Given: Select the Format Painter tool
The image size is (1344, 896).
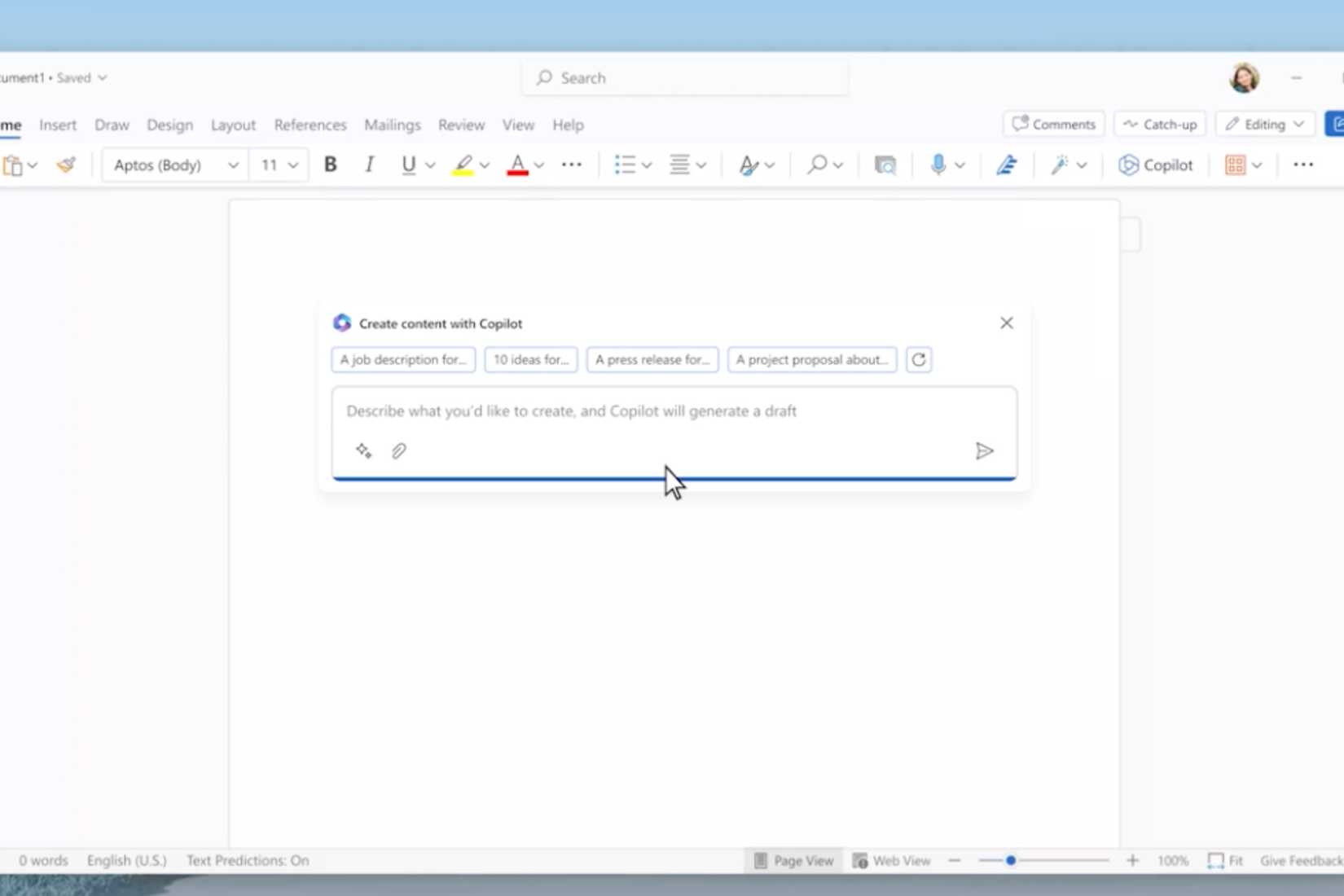Looking at the screenshot, I should click(x=66, y=165).
